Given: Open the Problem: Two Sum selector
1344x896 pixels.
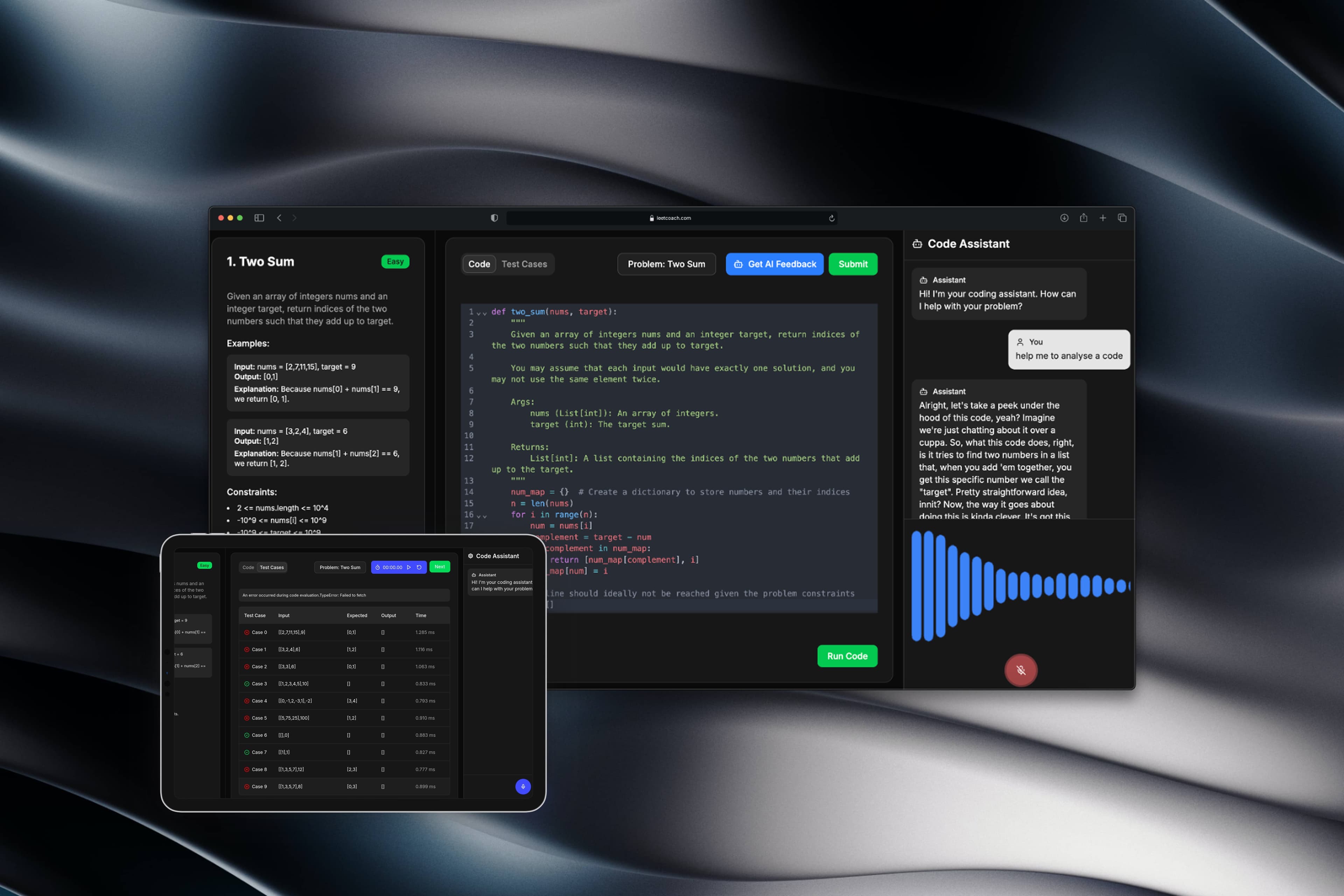Looking at the screenshot, I should pos(666,264).
